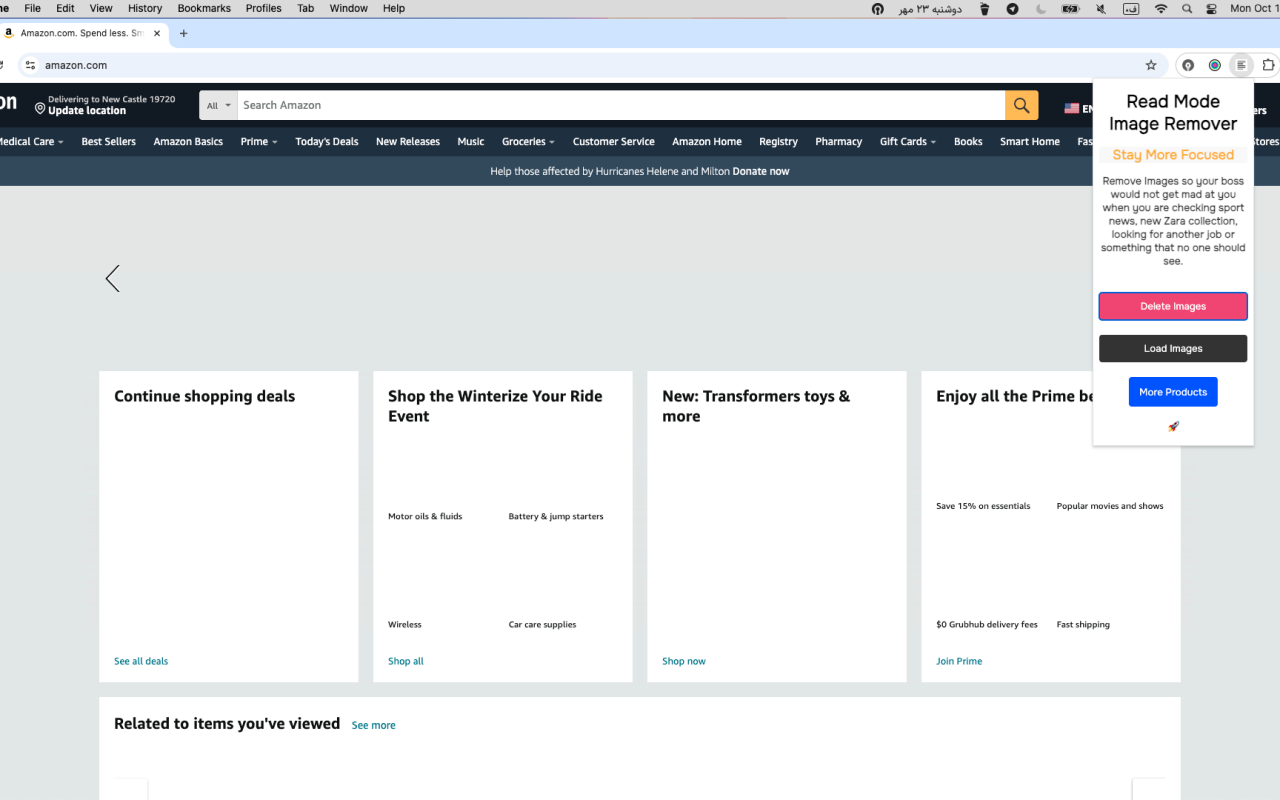Open the Read Mode Image Remover extension icon
1280x800 pixels.
click(1241, 65)
